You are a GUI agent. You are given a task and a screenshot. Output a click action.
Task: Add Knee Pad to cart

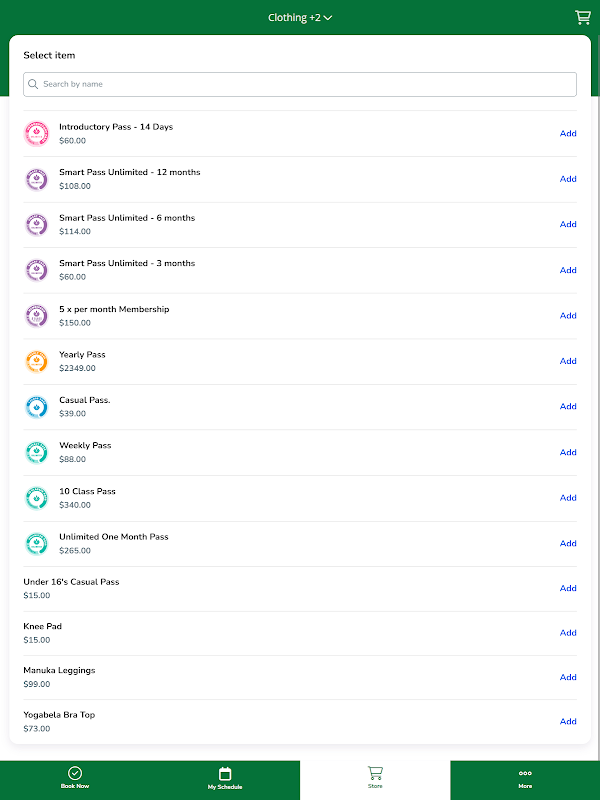pos(568,633)
